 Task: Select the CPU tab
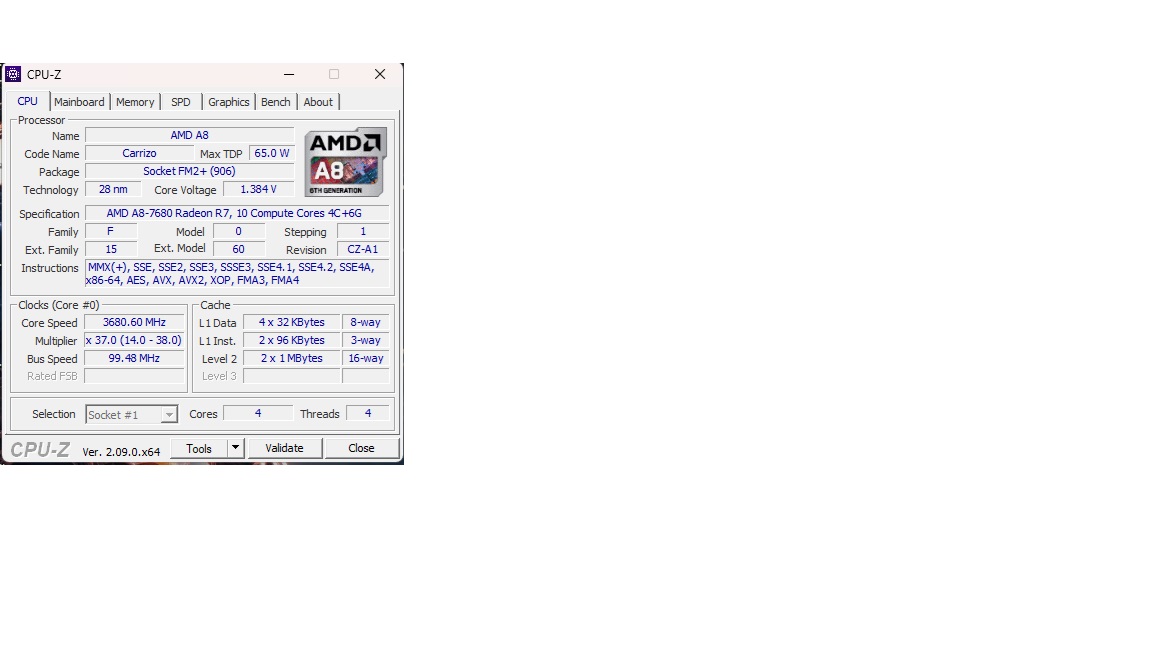[28, 101]
